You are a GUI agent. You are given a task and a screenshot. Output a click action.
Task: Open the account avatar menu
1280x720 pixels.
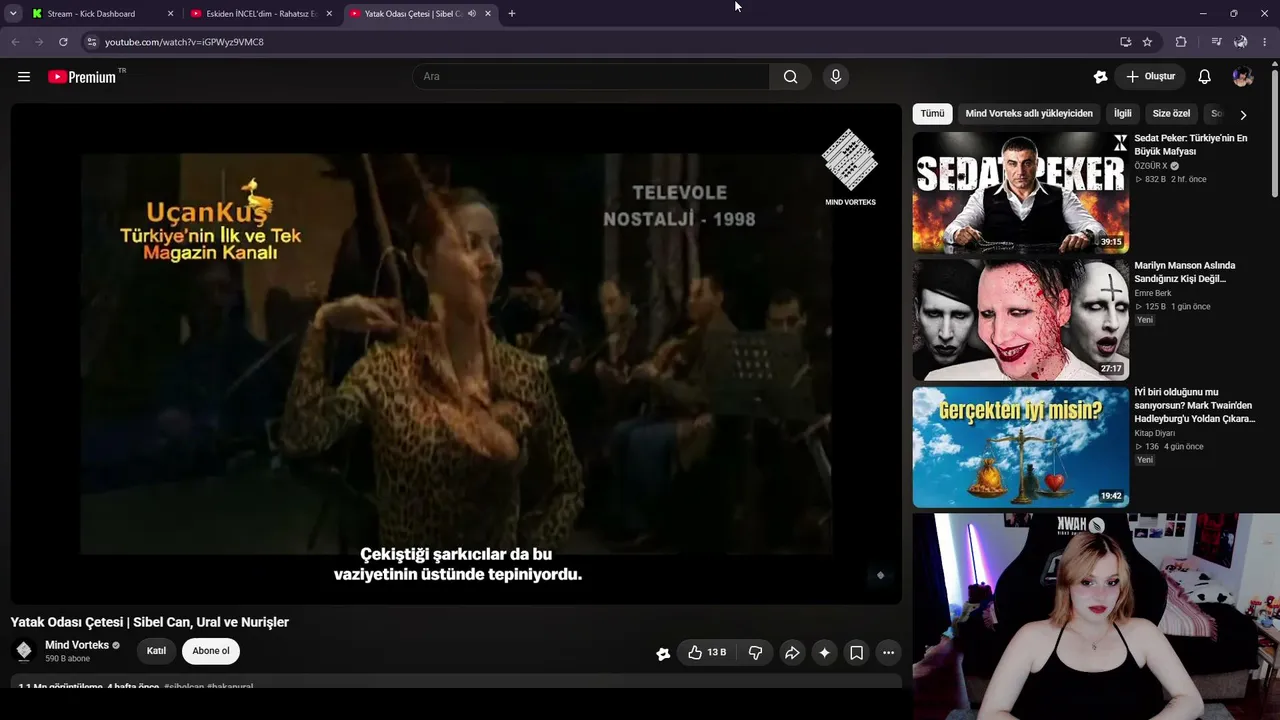(1243, 77)
